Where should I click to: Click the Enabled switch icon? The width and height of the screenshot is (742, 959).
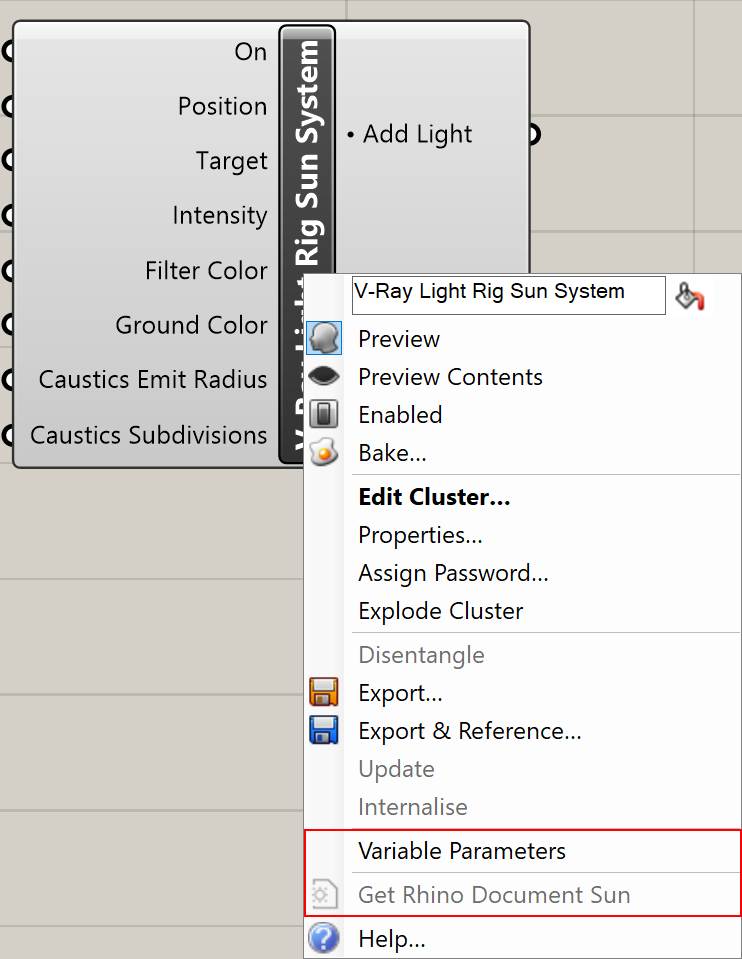tap(324, 414)
